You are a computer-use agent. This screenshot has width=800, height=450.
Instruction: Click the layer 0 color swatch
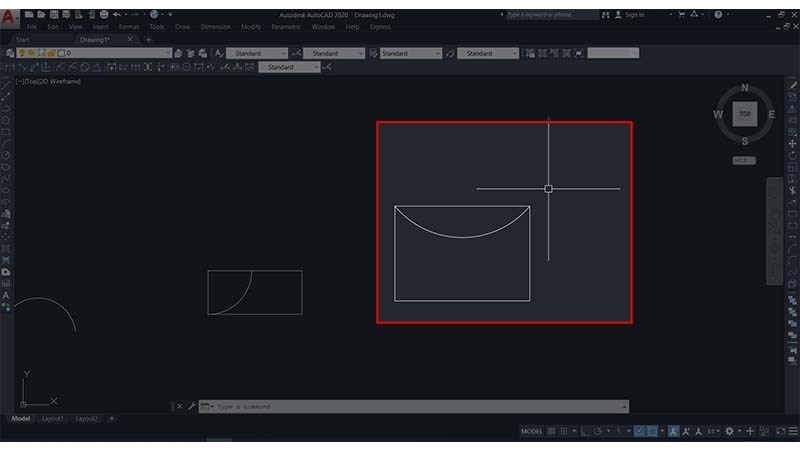(x=61, y=53)
